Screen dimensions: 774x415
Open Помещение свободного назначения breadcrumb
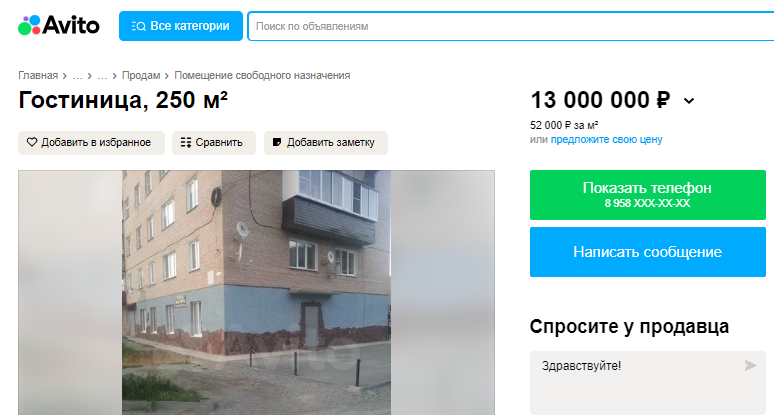tap(262, 75)
